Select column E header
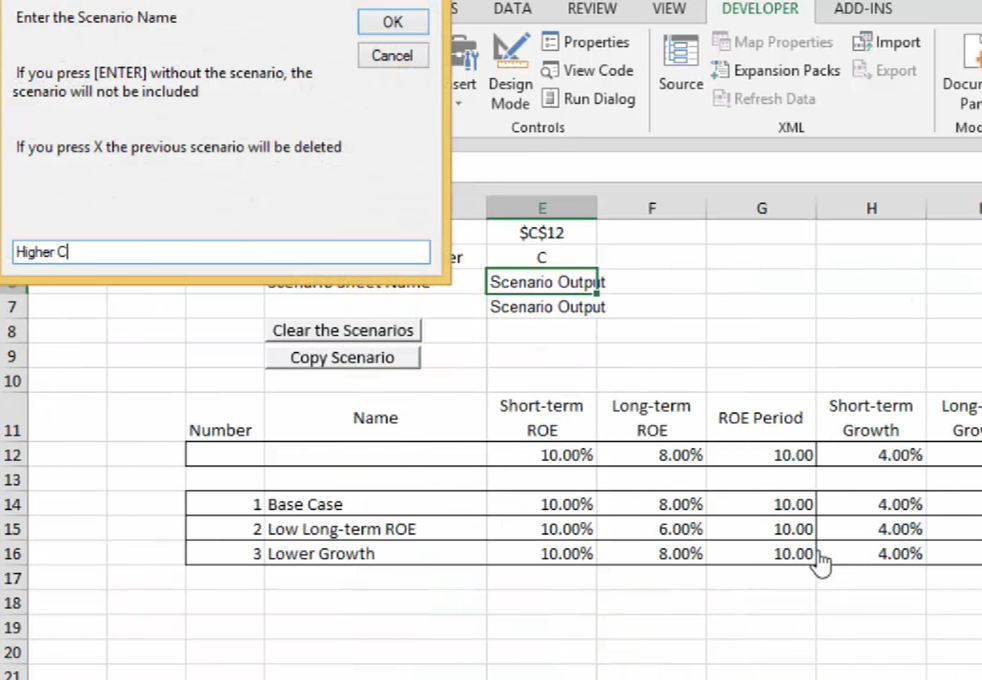The width and height of the screenshot is (982, 680). point(542,208)
